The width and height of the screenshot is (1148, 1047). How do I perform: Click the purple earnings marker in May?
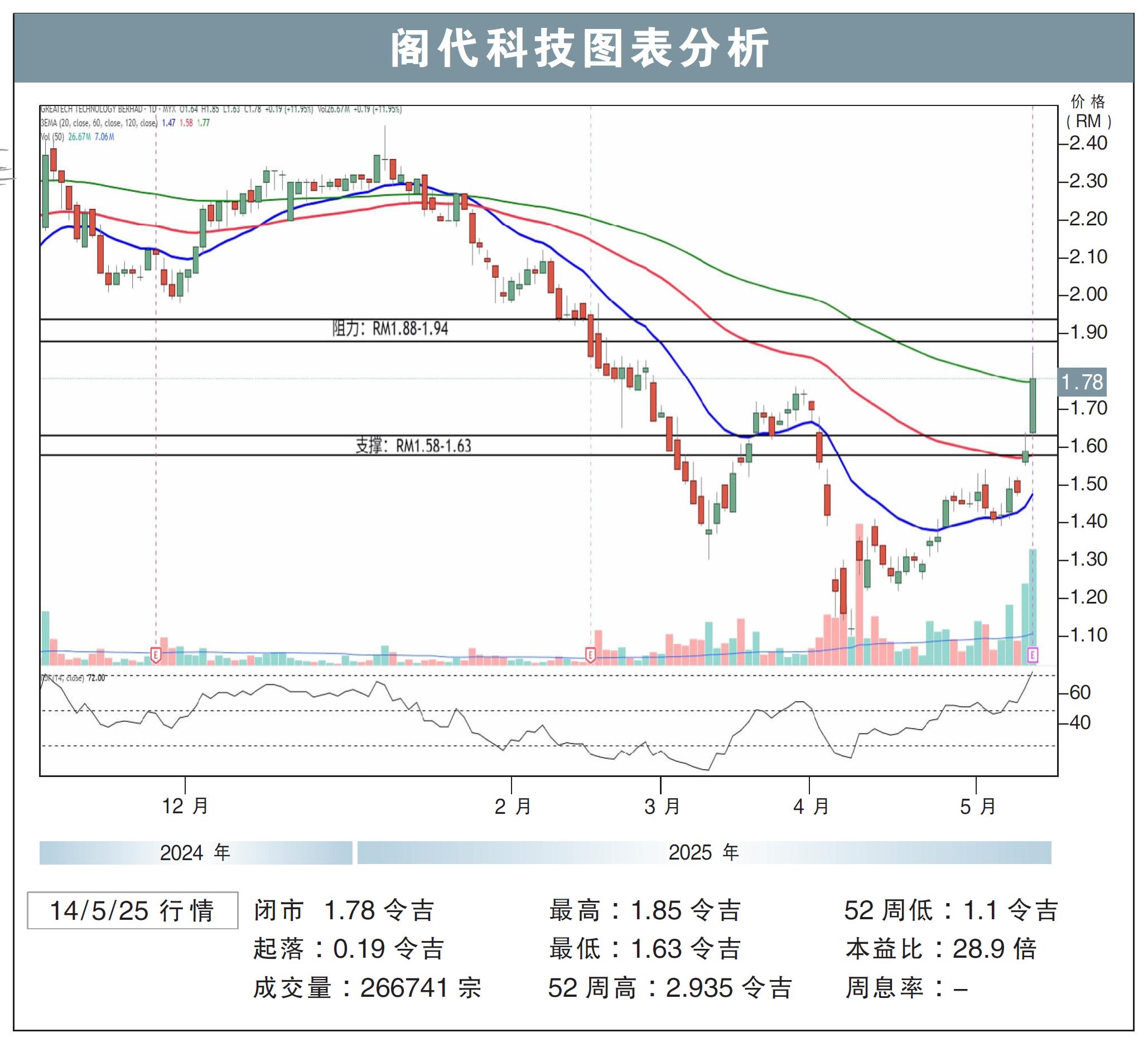1033,655
